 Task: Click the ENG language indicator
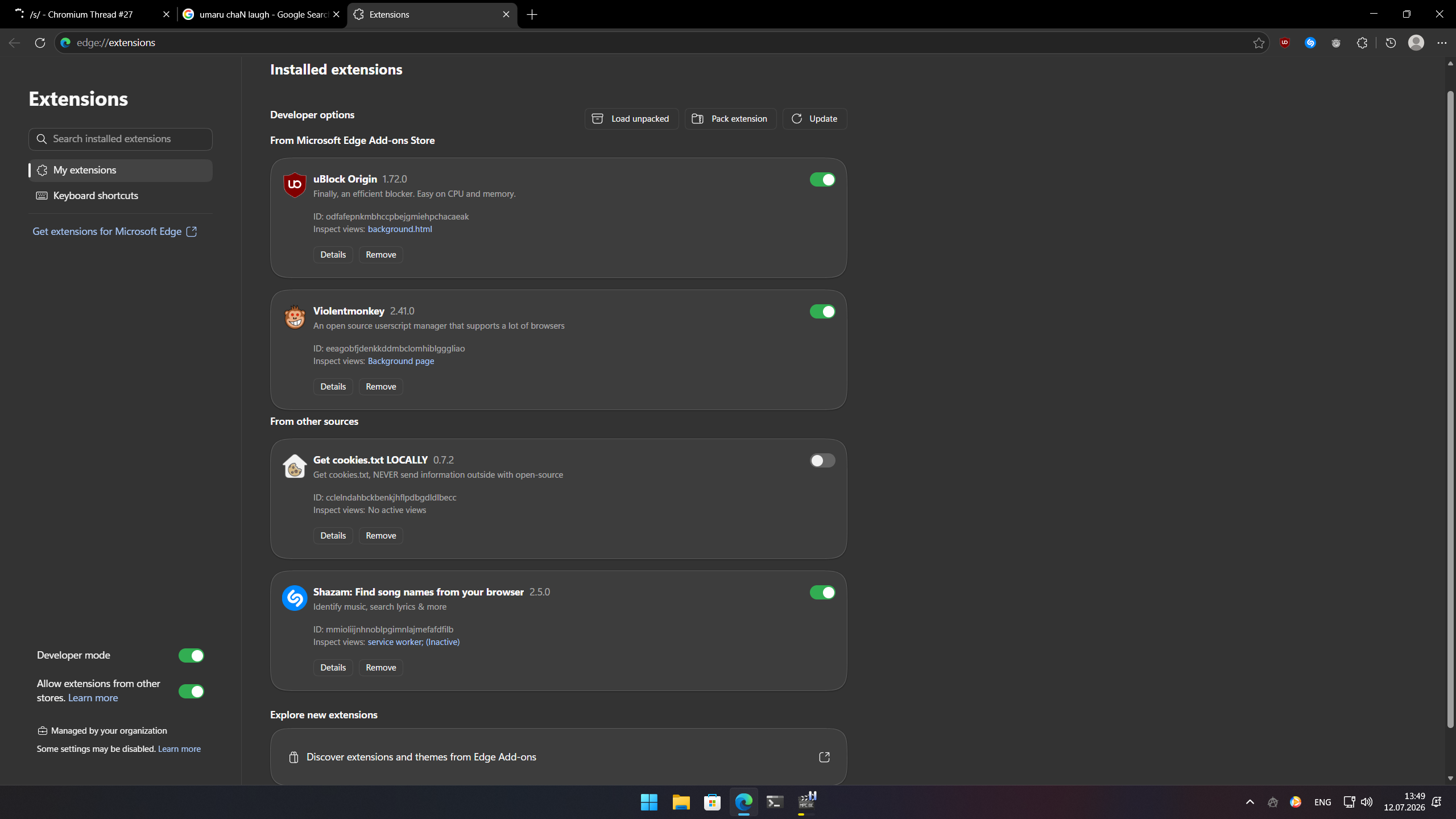point(1323,802)
